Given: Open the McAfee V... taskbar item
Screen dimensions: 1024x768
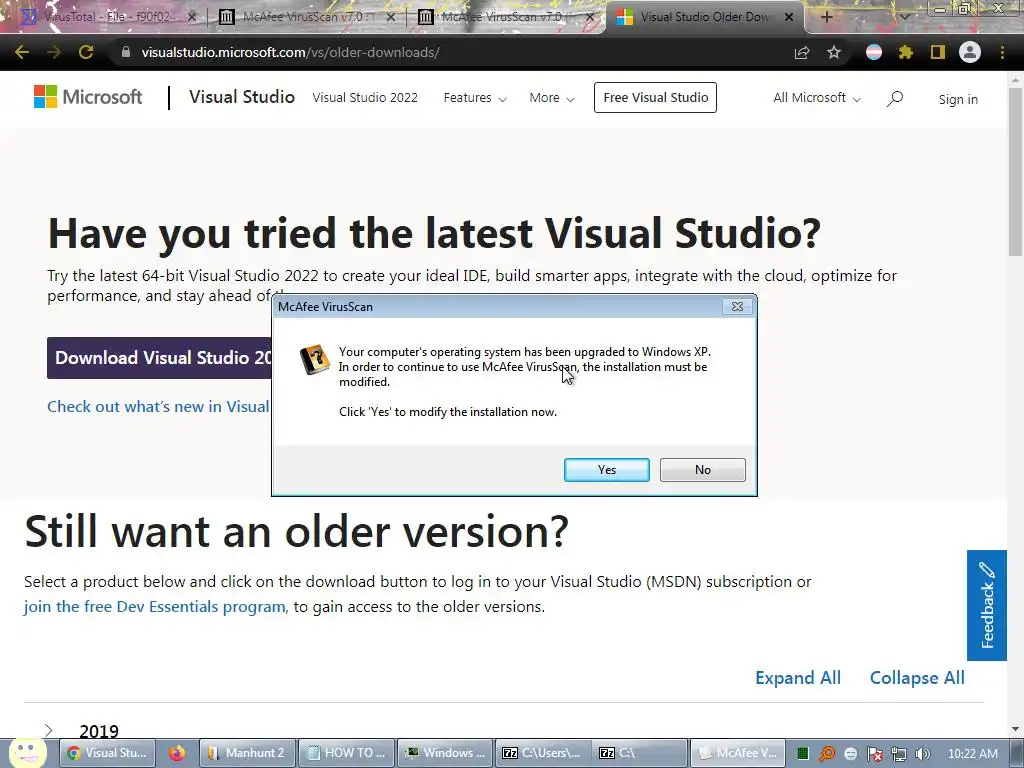Looking at the screenshot, I should [738, 753].
